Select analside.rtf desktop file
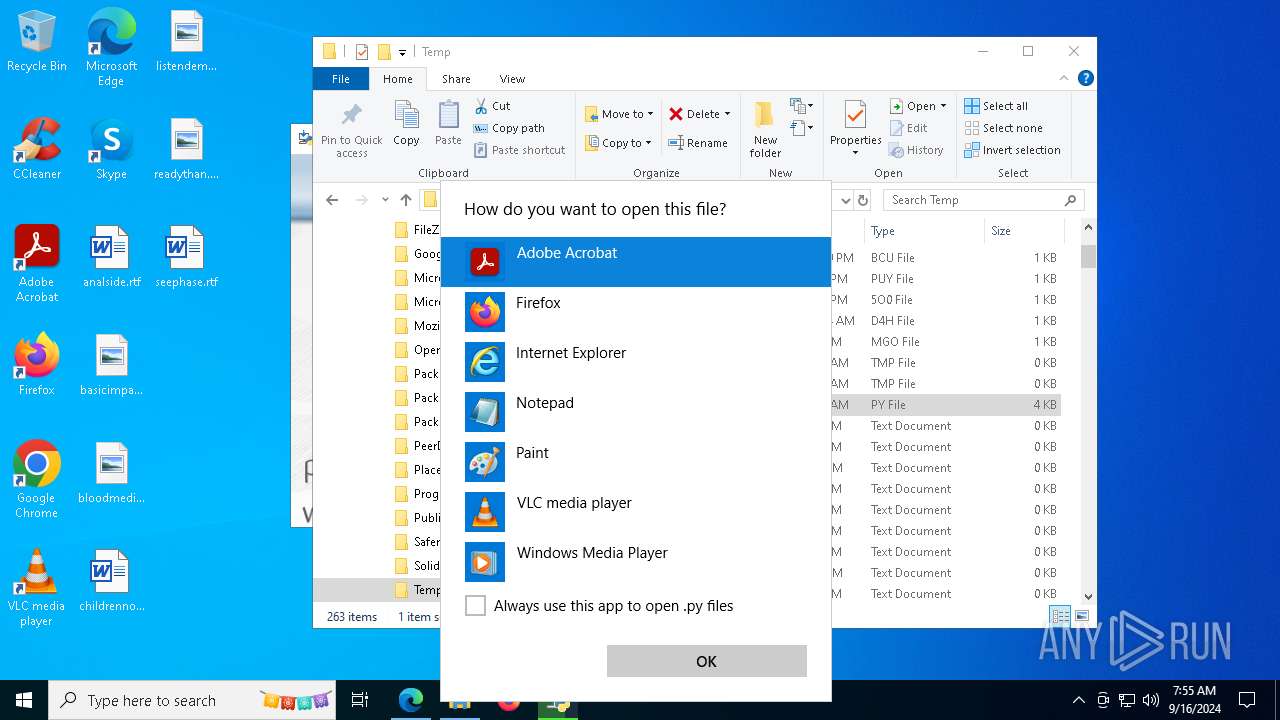The height and width of the screenshot is (720, 1280). pos(111,258)
